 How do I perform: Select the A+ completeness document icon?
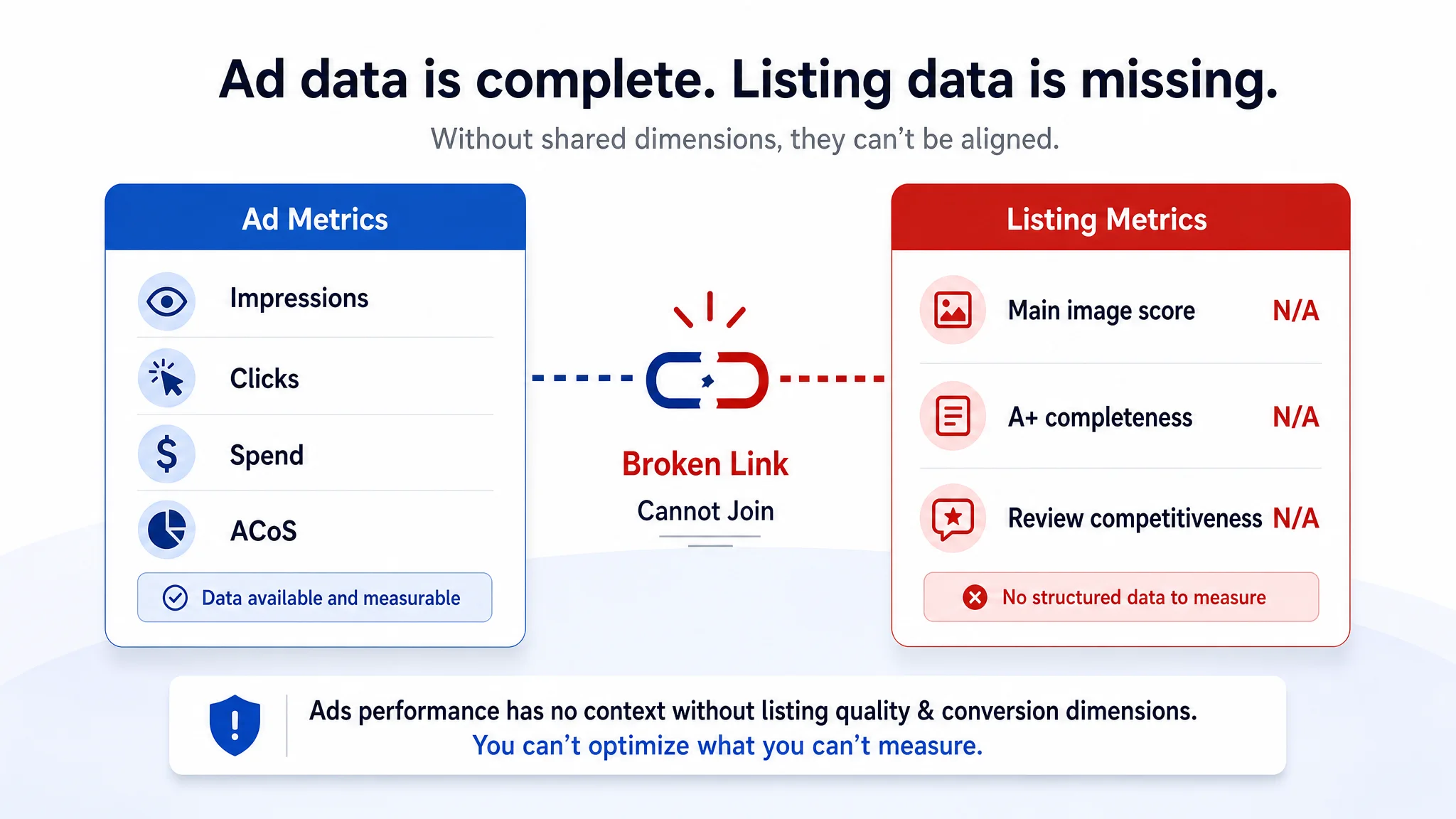(x=953, y=416)
